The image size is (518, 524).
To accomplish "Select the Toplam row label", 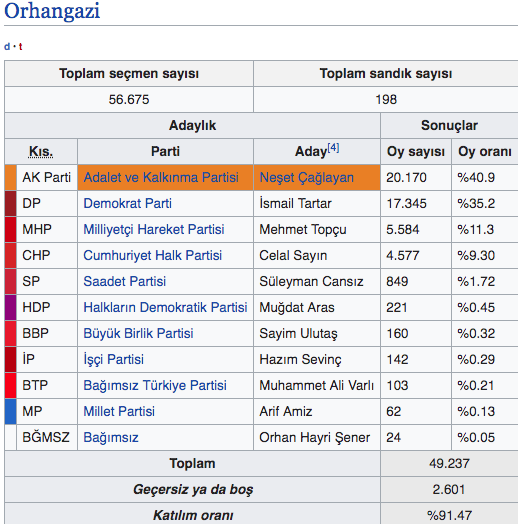I will click(x=192, y=464).
